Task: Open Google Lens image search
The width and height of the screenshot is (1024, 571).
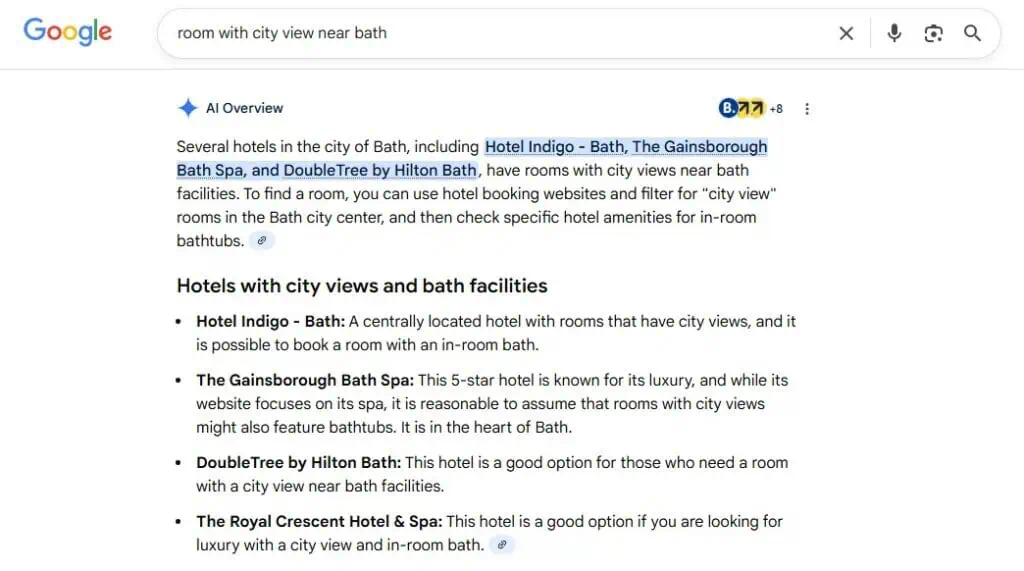Action: pos(933,33)
